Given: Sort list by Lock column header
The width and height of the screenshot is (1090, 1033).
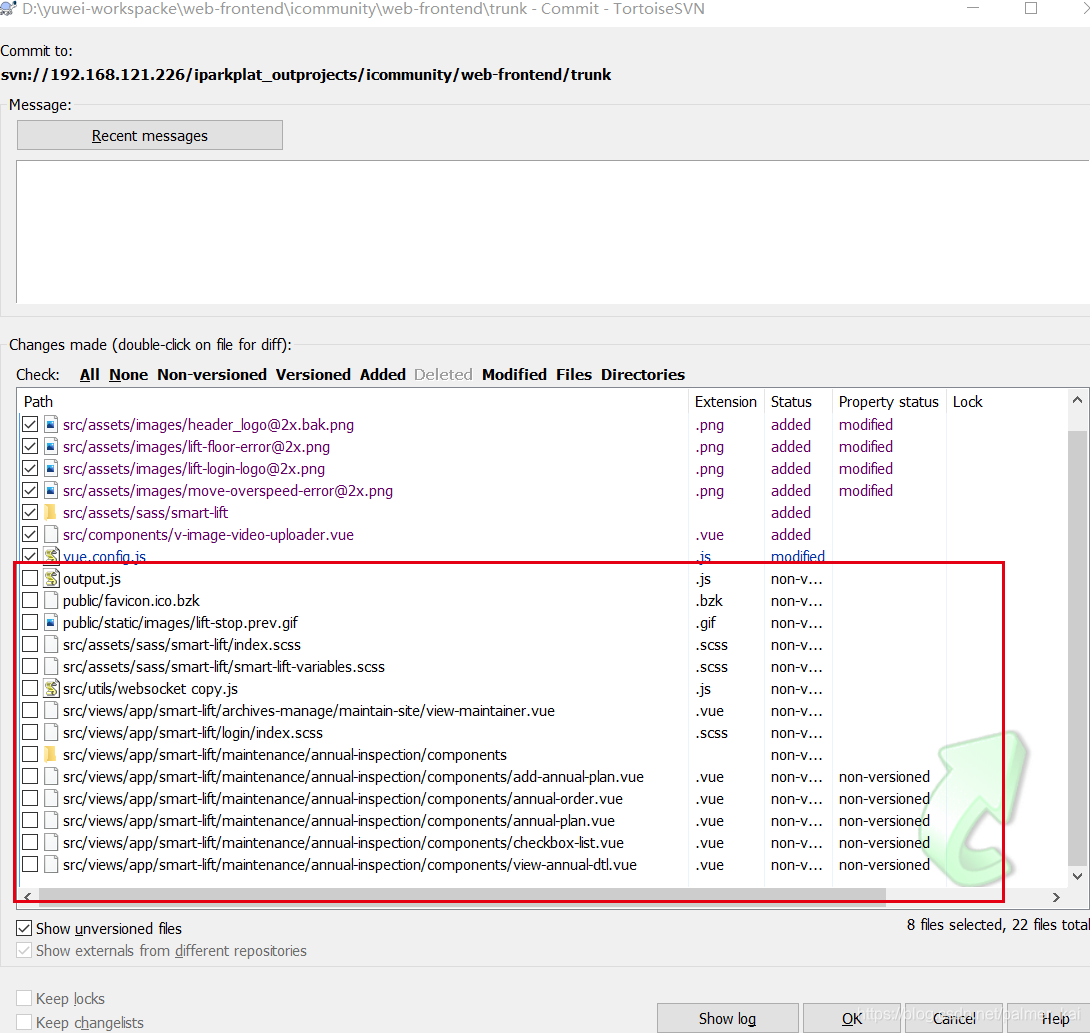Looking at the screenshot, I should 967,401.
